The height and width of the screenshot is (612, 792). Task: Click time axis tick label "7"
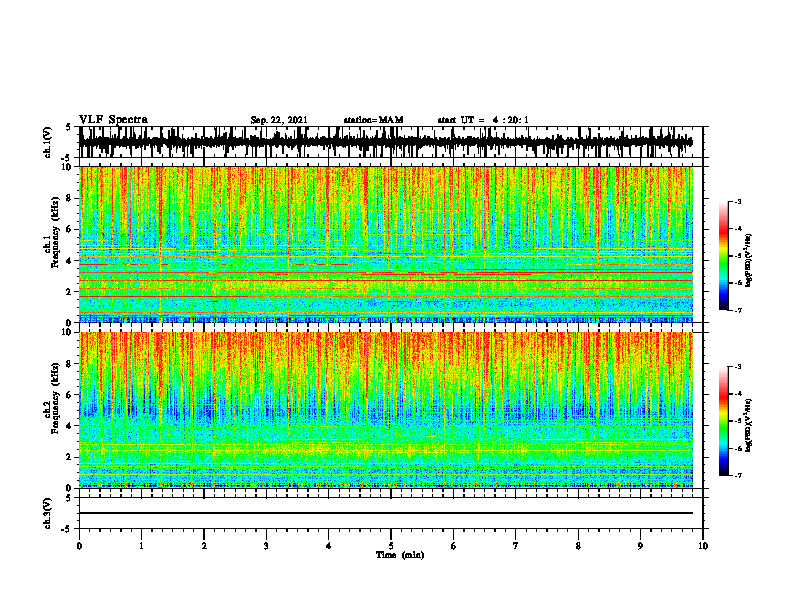click(516, 546)
